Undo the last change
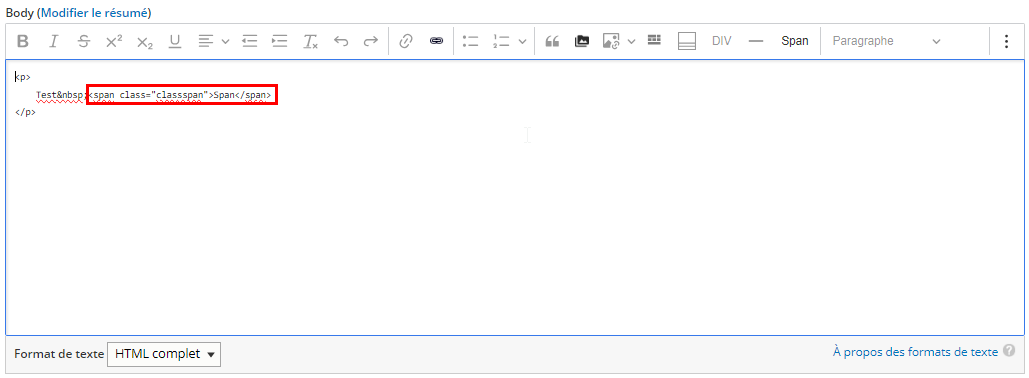 pyautogui.click(x=341, y=41)
